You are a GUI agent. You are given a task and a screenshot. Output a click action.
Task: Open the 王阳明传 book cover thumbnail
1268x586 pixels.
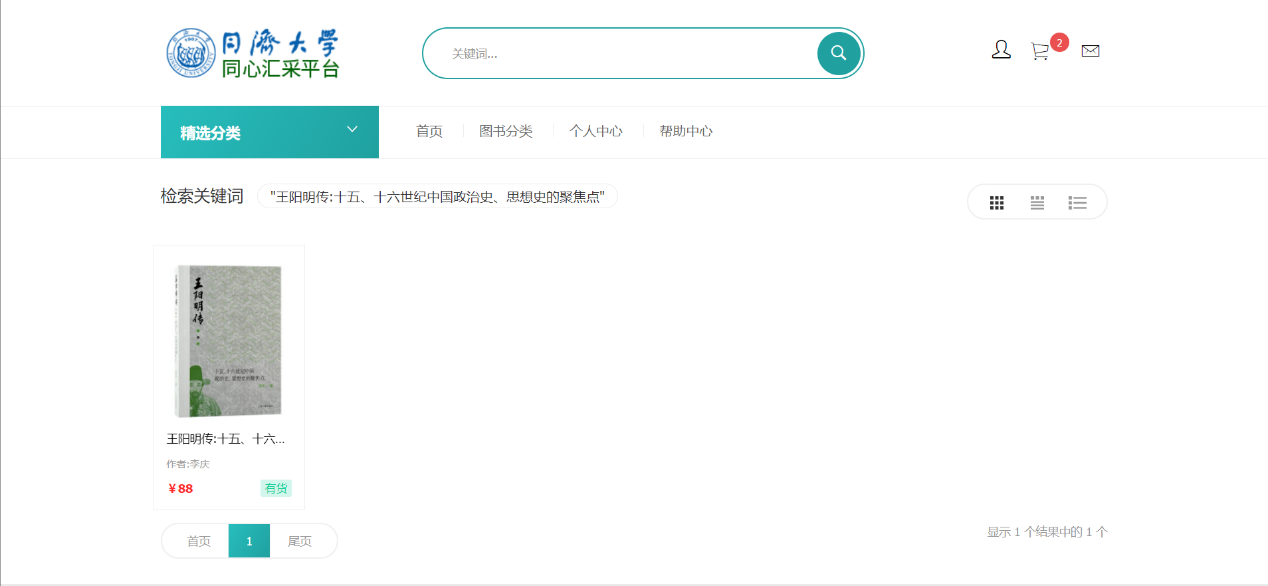click(229, 341)
